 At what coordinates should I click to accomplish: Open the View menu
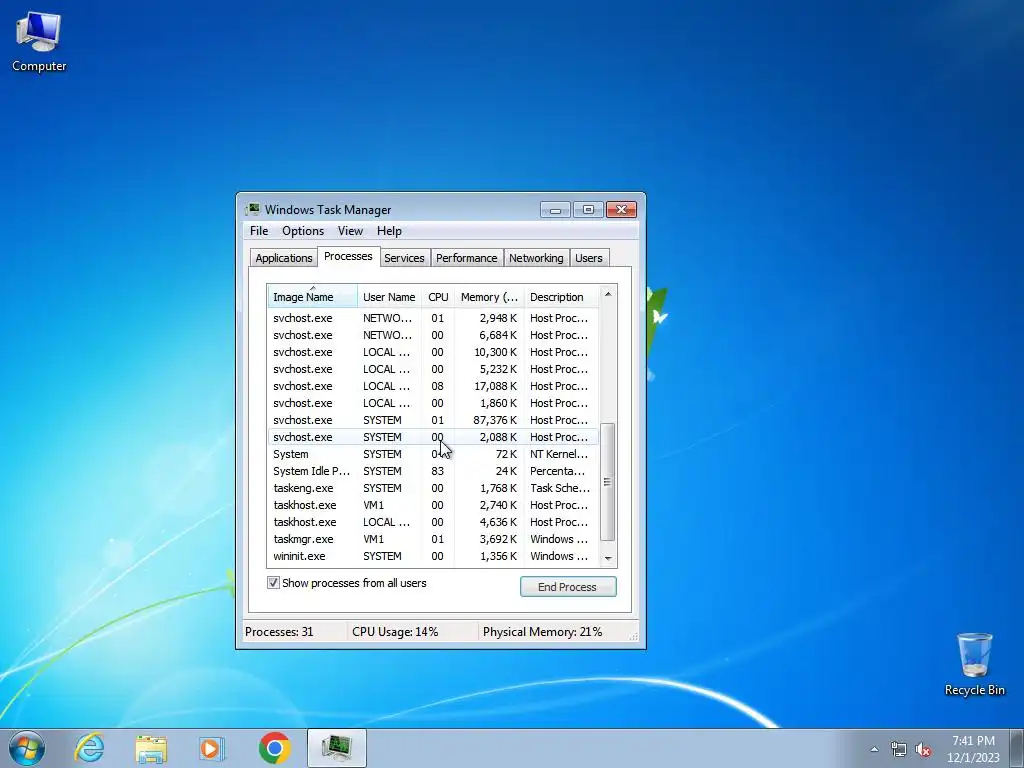(350, 231)
